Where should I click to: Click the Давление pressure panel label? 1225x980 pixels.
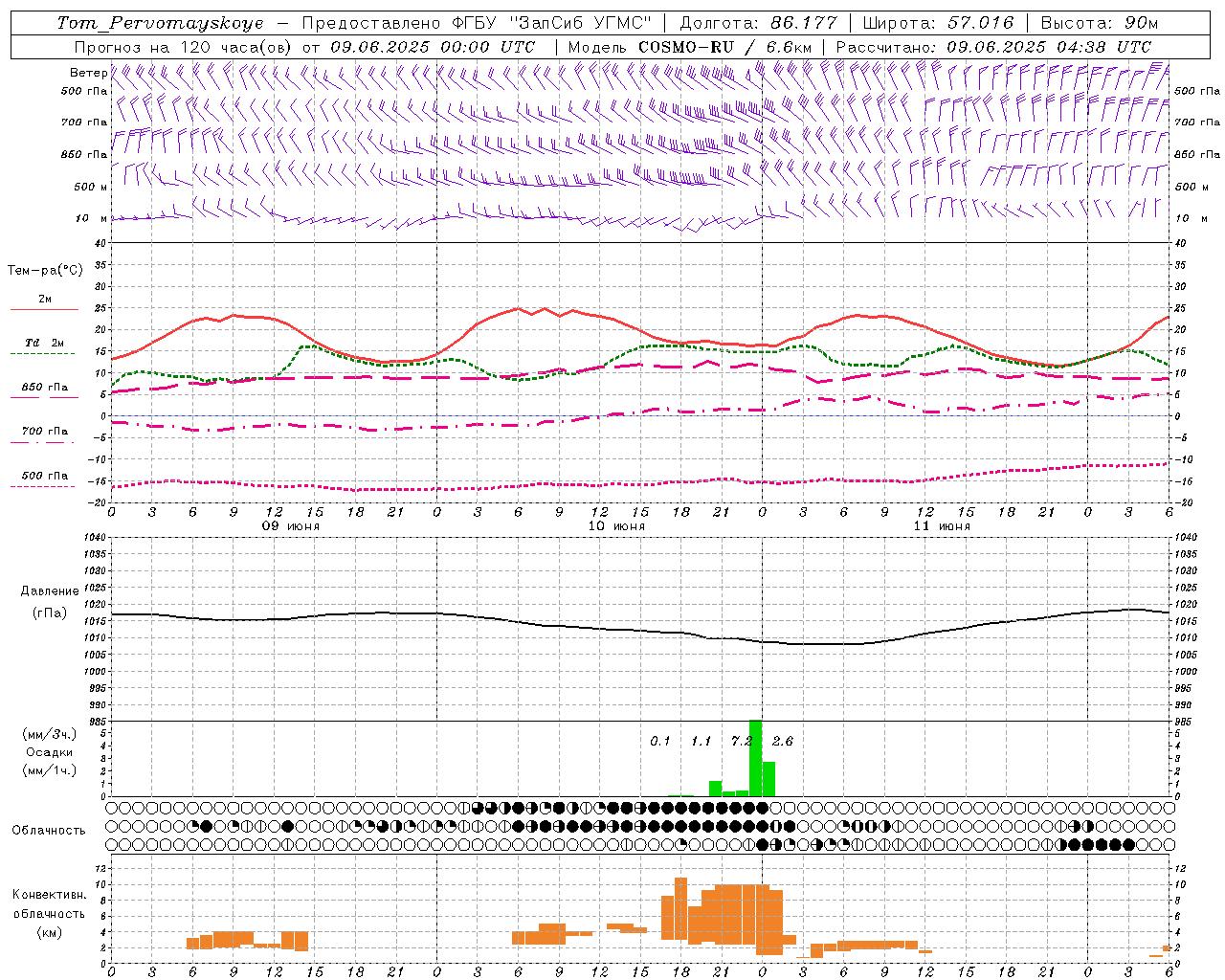(50, 591)
